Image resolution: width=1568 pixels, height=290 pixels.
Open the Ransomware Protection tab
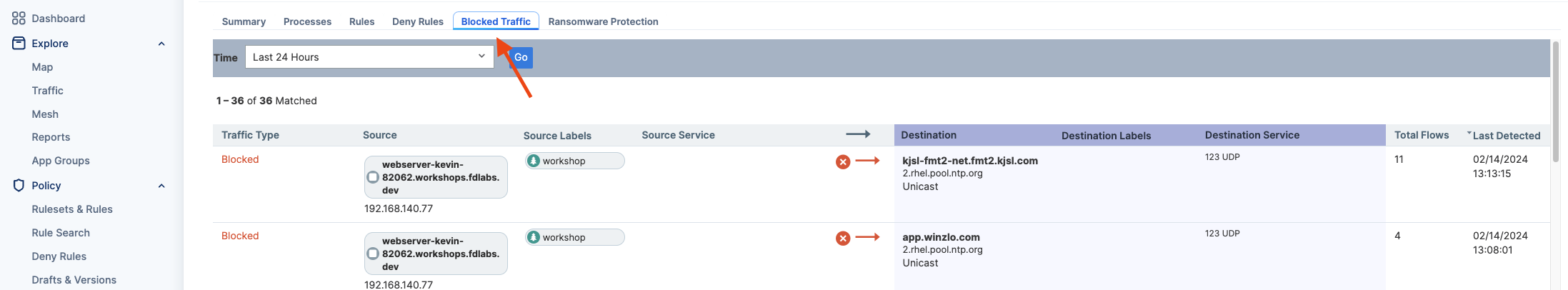604,21
